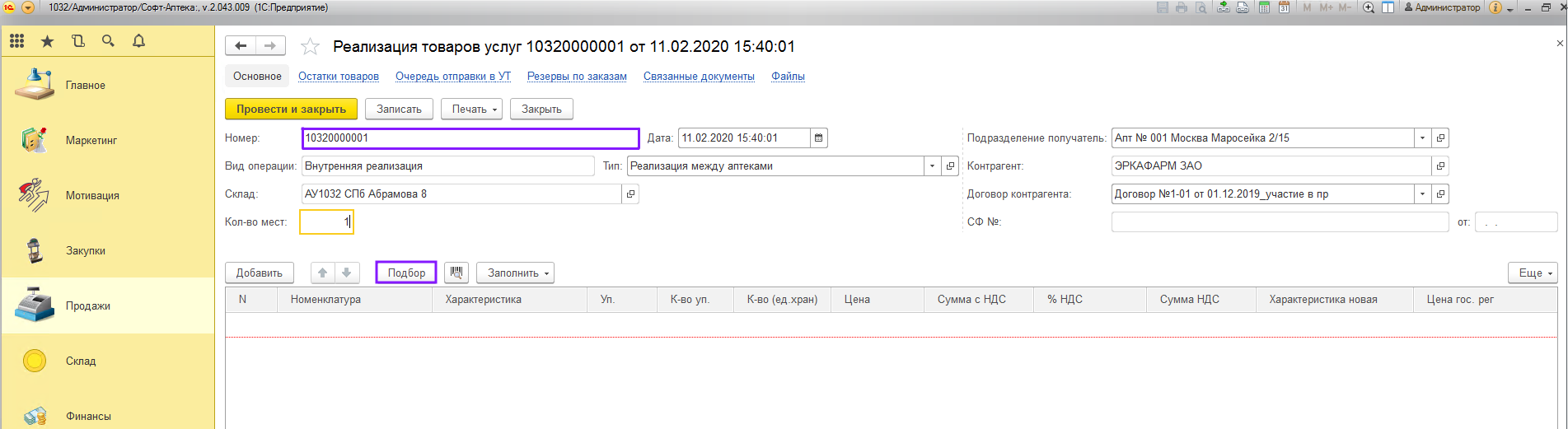The width and height of the screenshot is (1568, 429).
Task: Open the sections menu grid icon
Action: point(16,40)
